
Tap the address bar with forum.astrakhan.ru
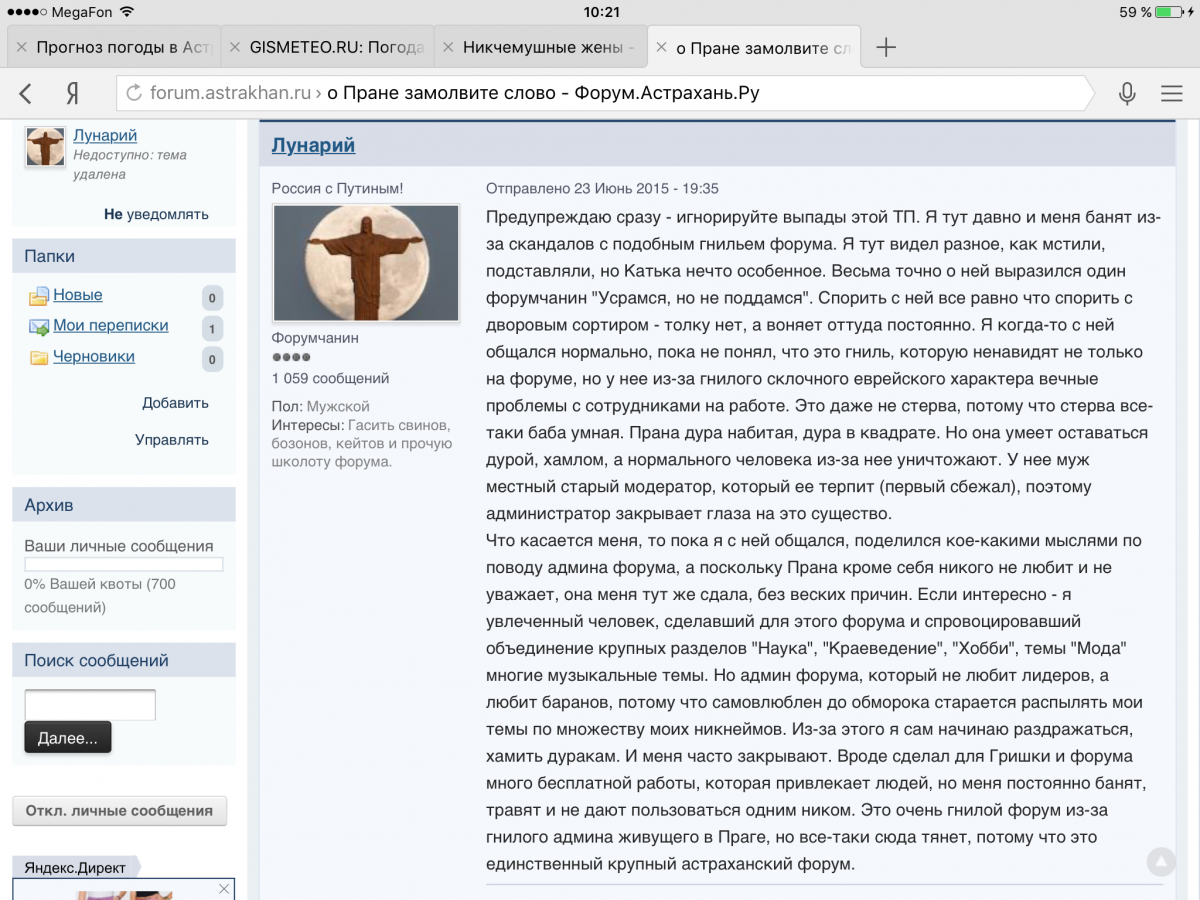[604, 94]
